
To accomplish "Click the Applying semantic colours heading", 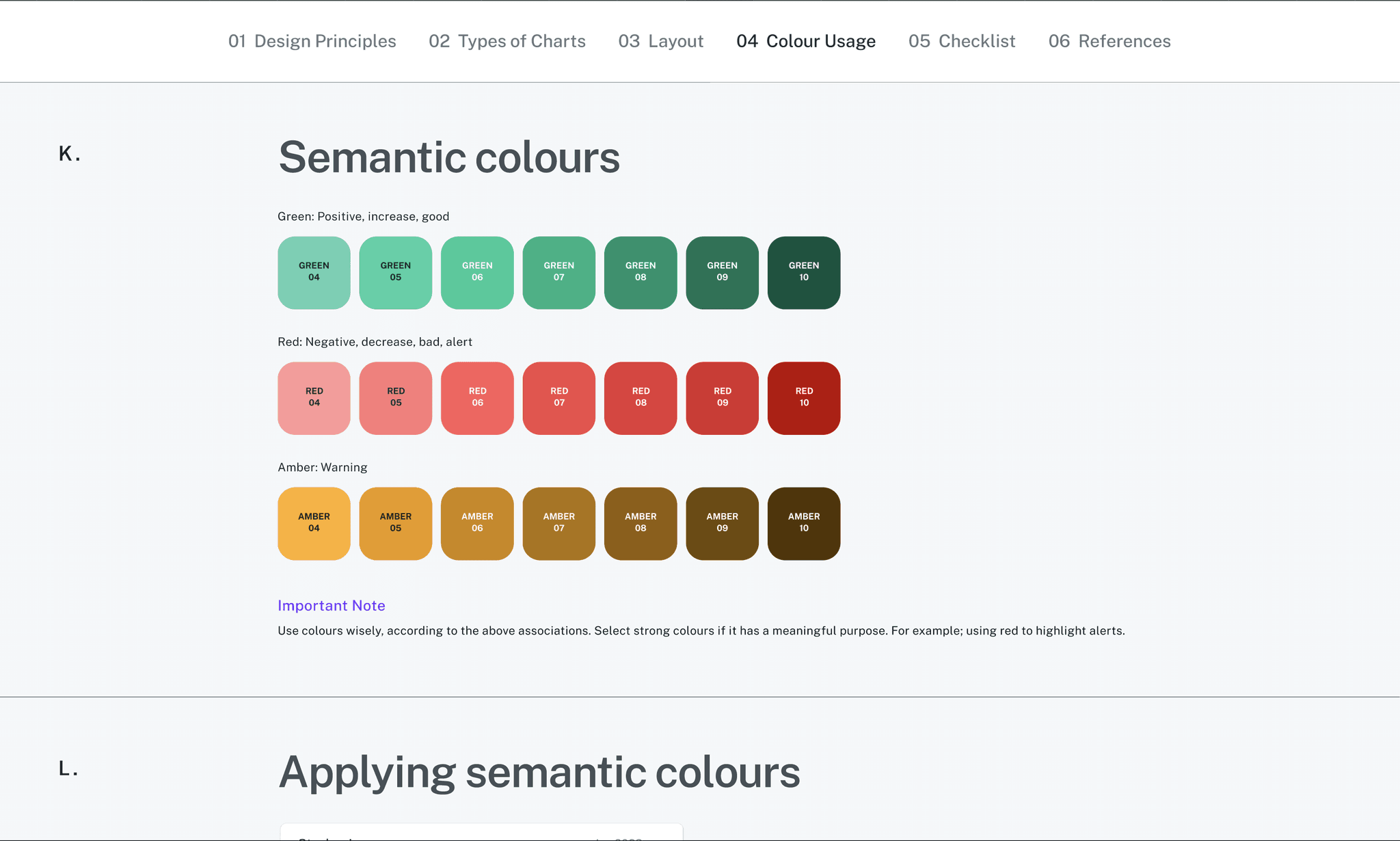I will click(x=539, y=772).
